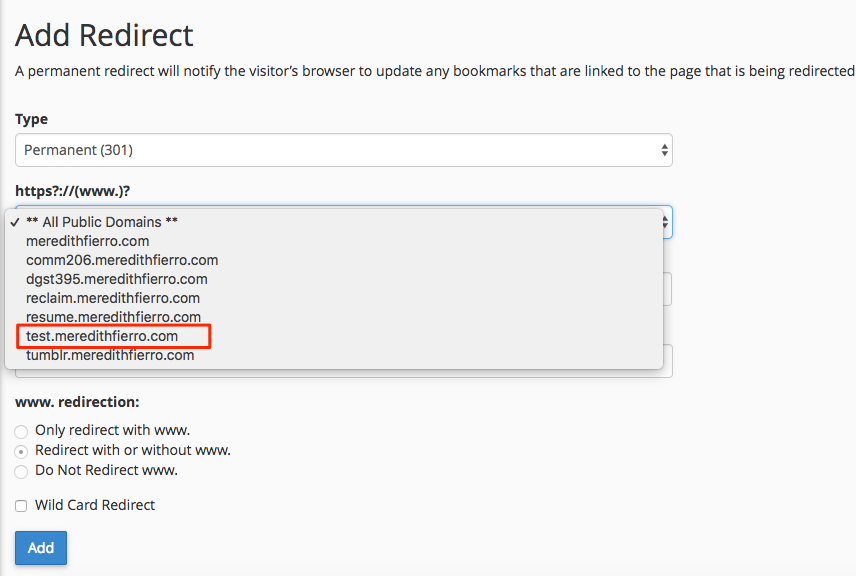Image resolution: width=856 pixels, height=576 pixels.
Task: Click the blue Add button
Action: [41, 548]
